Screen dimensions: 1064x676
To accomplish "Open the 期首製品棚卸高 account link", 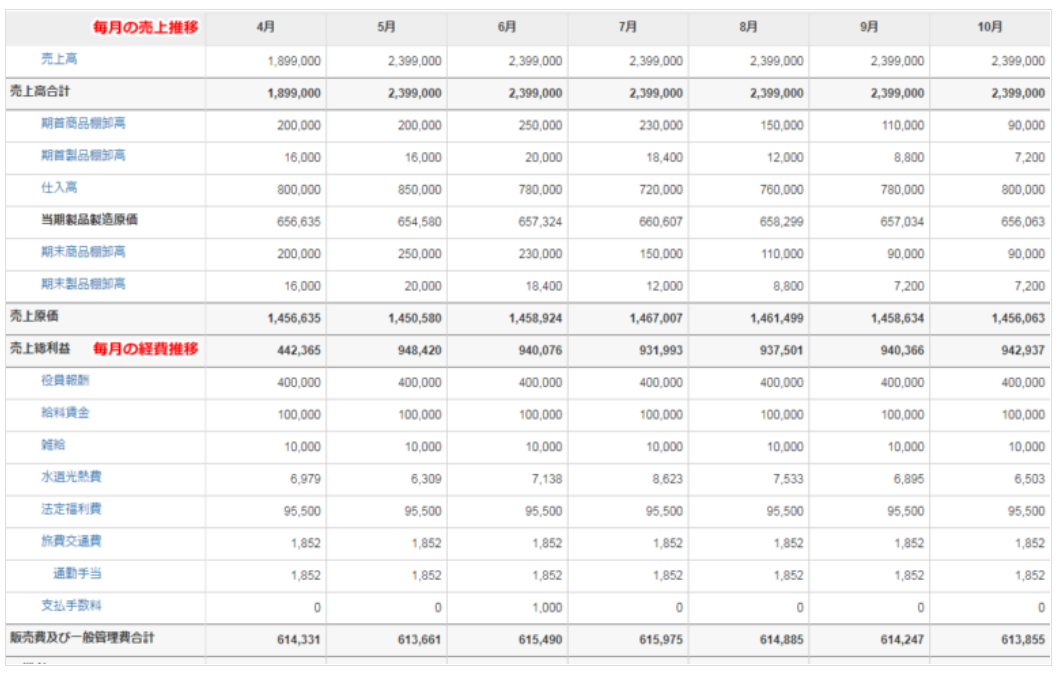I will 83,156.
